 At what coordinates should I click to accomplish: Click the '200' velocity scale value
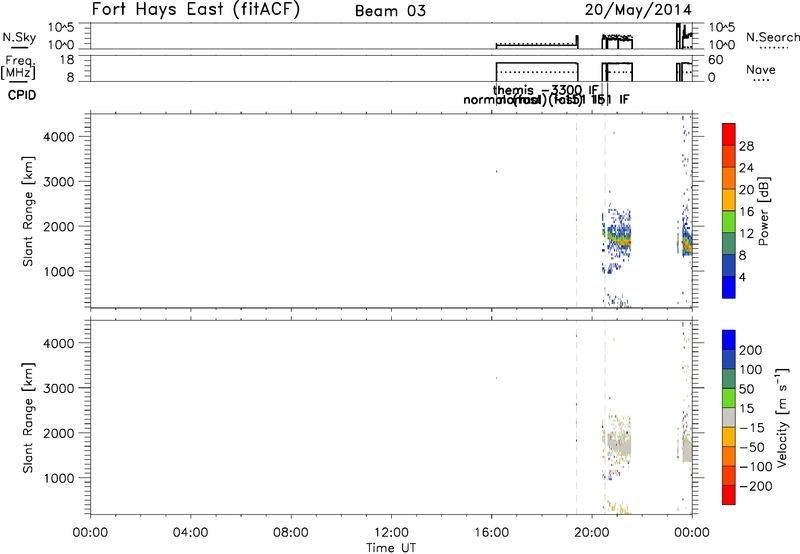coord(751,350)
